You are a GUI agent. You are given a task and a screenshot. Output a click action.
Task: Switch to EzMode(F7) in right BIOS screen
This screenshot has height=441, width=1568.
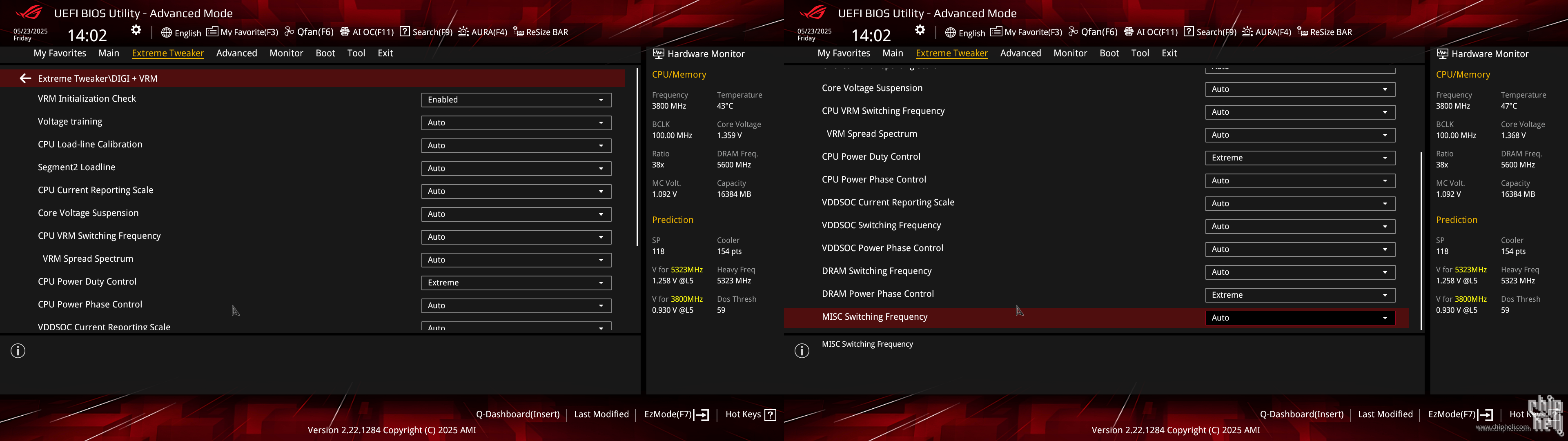(1460, 415)
